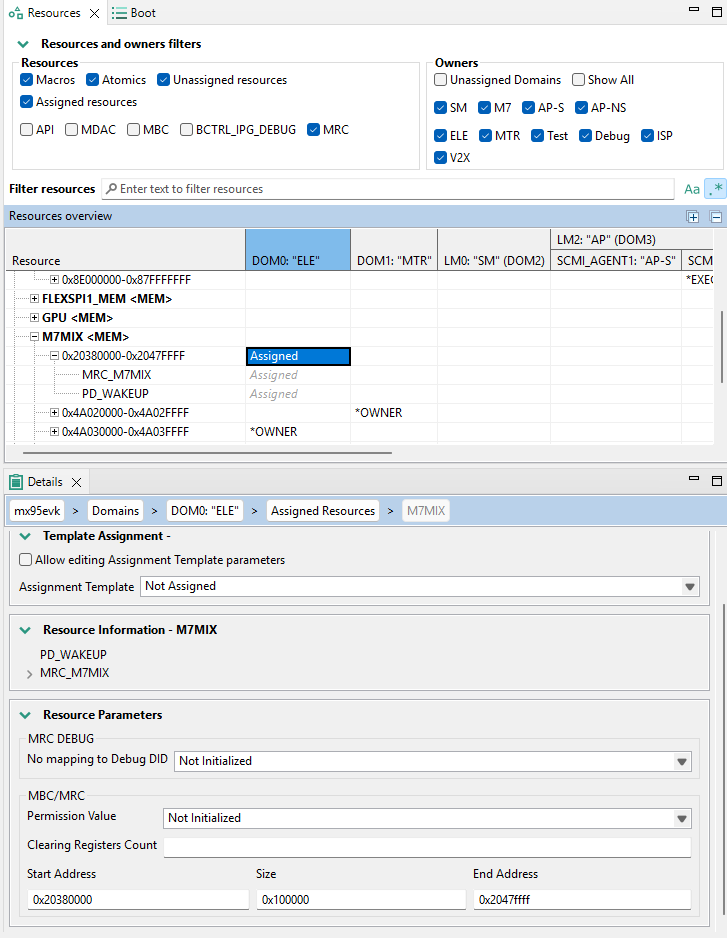
Task: Switch to the Boot tab
Action: pos(134,13)
